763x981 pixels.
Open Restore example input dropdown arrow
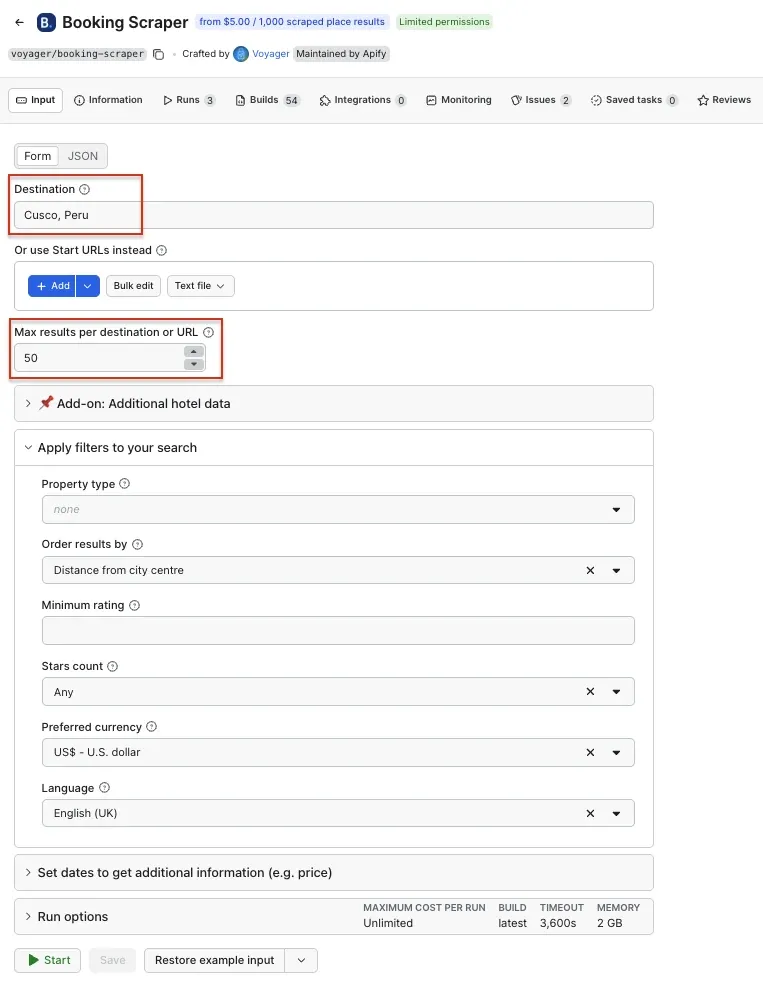click(x=301, y=960)
